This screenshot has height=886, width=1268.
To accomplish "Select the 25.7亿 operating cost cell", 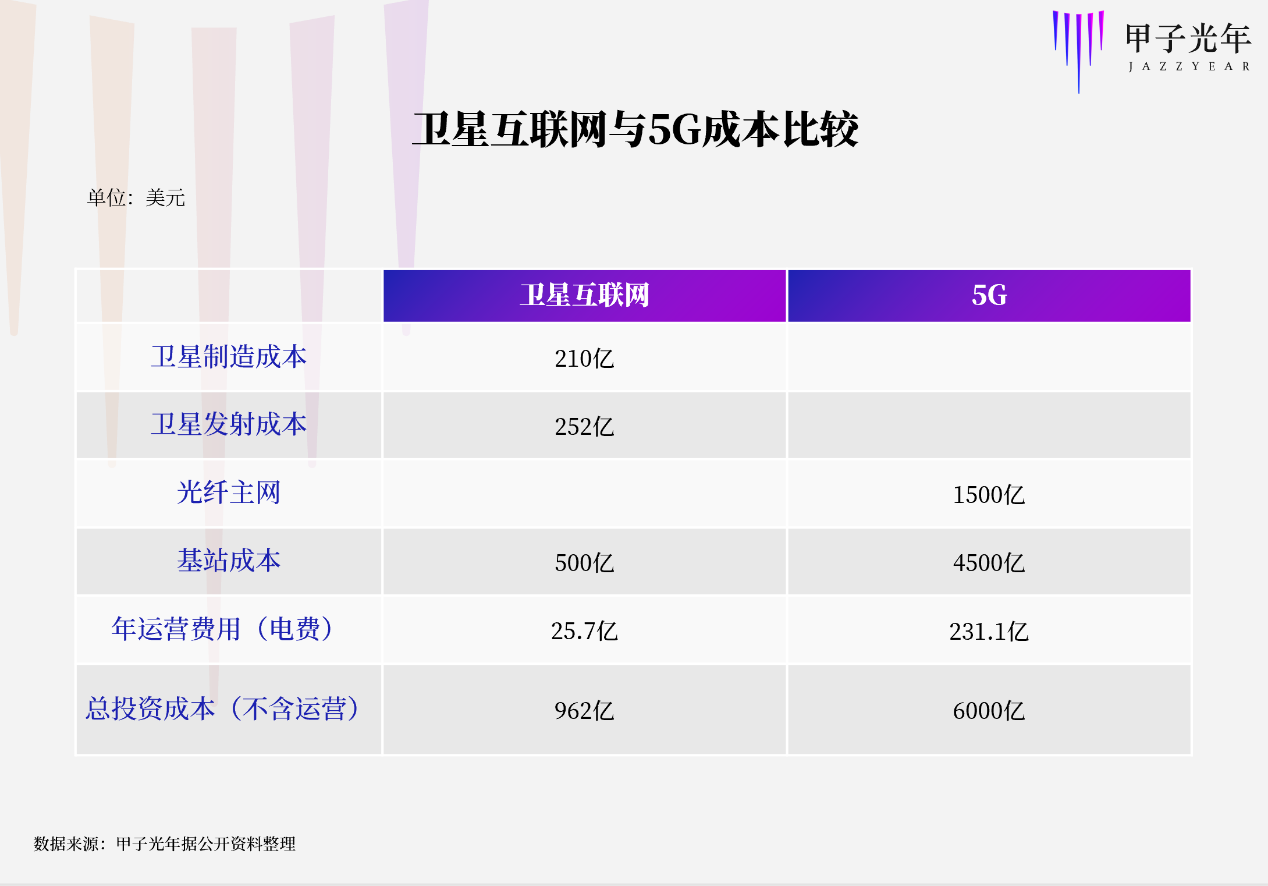I will [x=584, y=632].
